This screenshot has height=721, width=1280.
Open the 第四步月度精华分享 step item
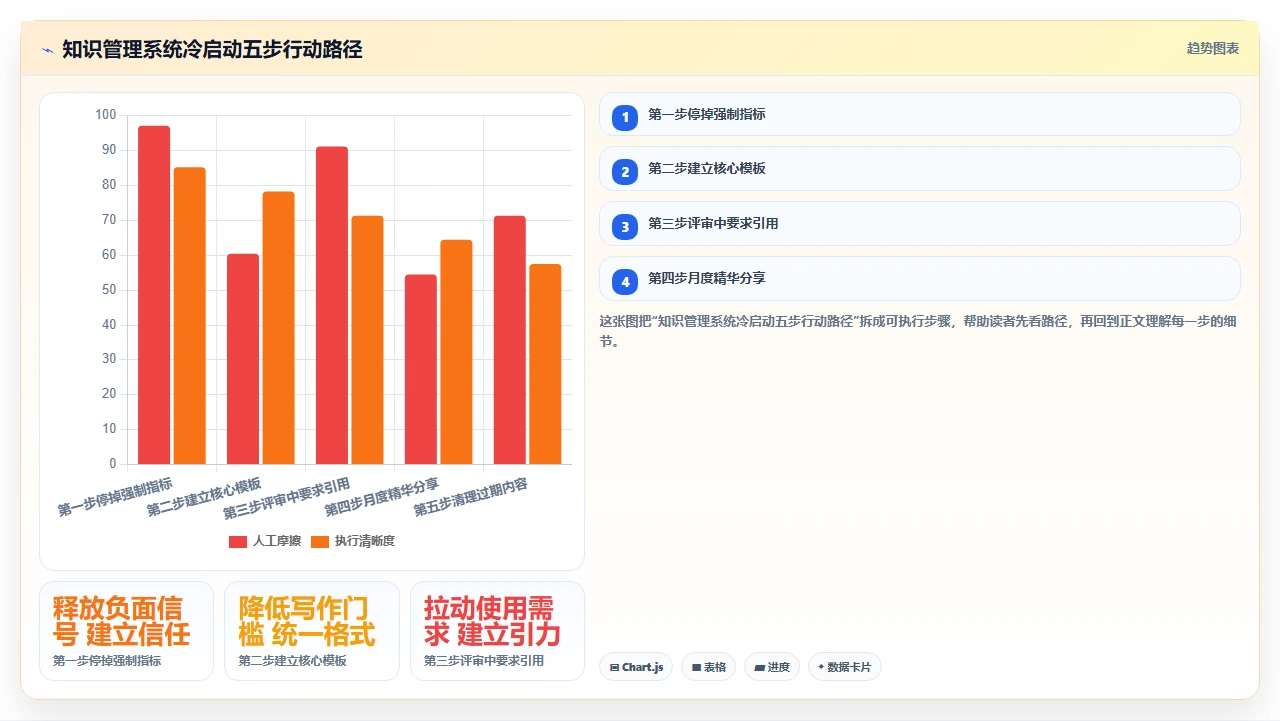919,279
